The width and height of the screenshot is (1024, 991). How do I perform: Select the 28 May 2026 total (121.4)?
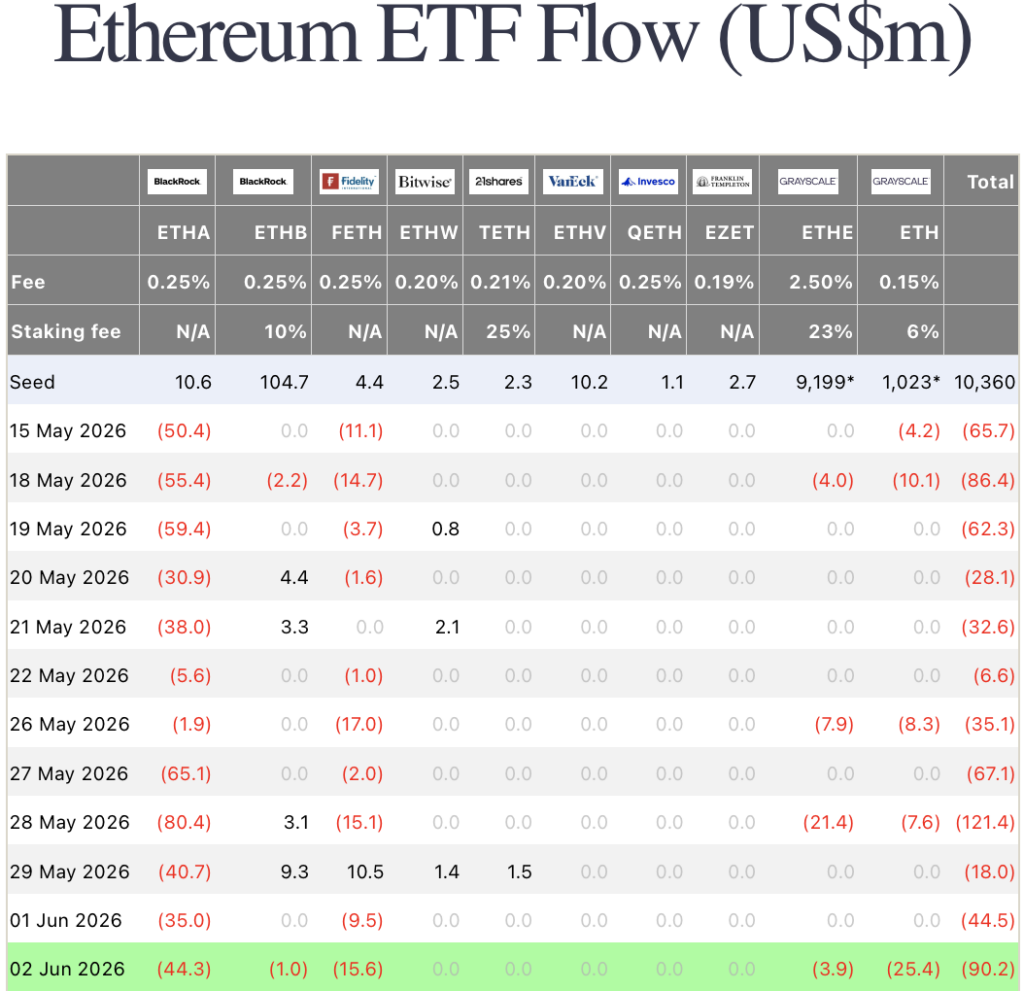[x=985, y=822]
